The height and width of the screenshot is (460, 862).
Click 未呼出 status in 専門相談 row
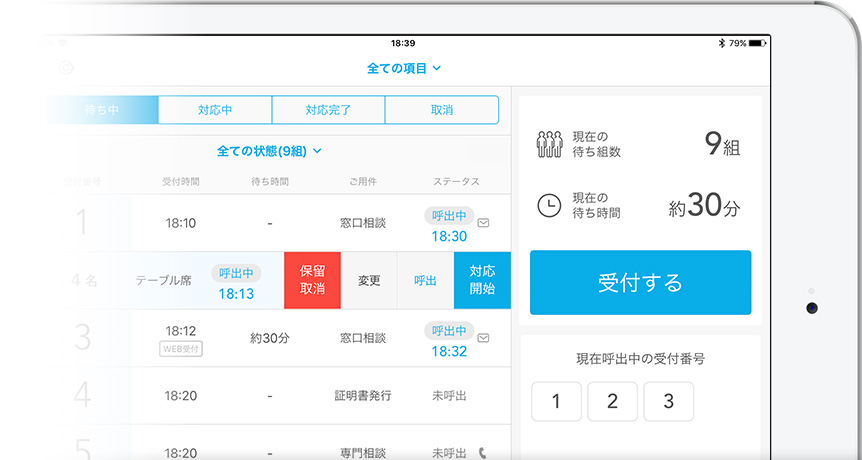click(449, 453)
